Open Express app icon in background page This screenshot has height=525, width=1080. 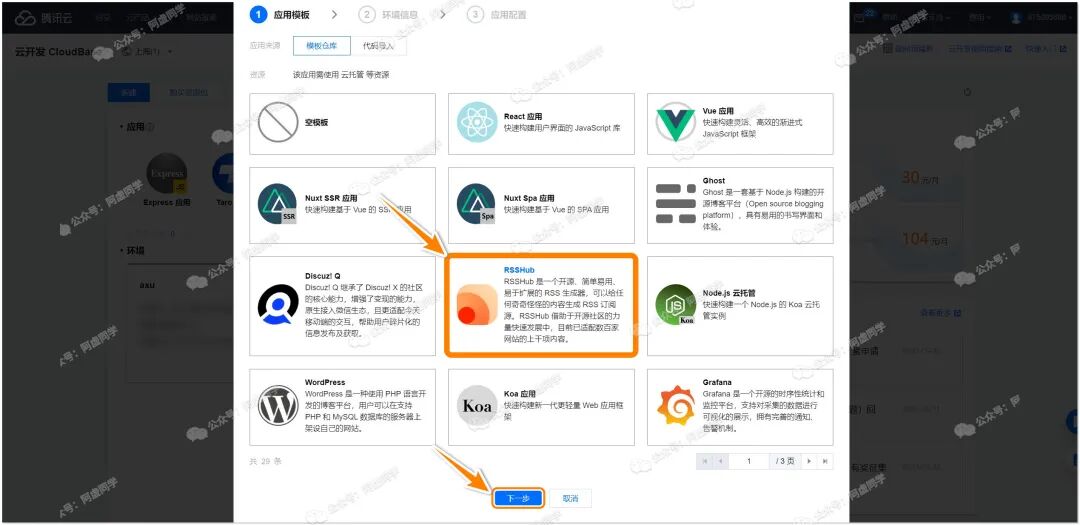click(x=167, y=174)
